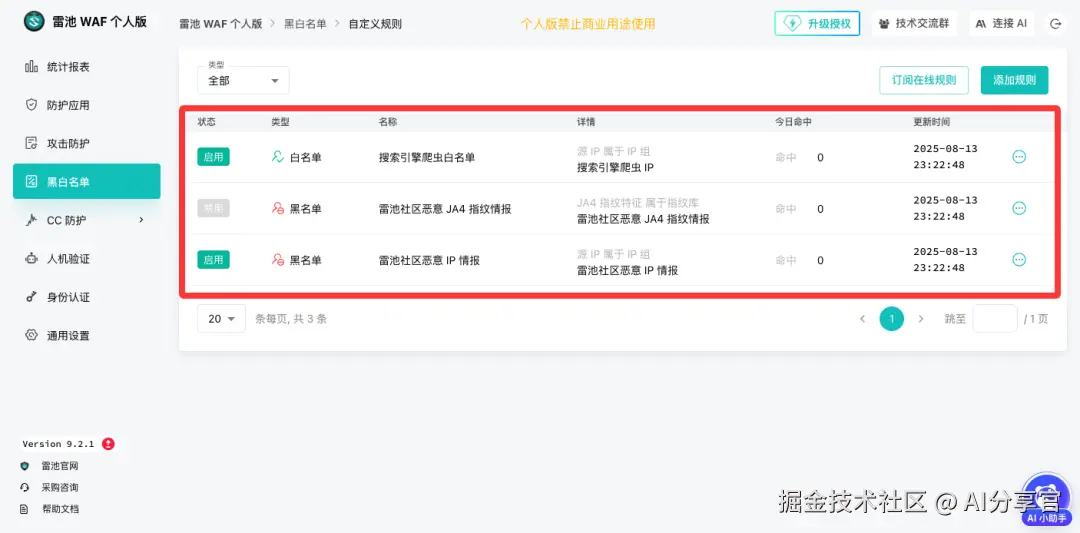Click rule name 搜索引擎爬虫白名单

click(x=427, y=157)
